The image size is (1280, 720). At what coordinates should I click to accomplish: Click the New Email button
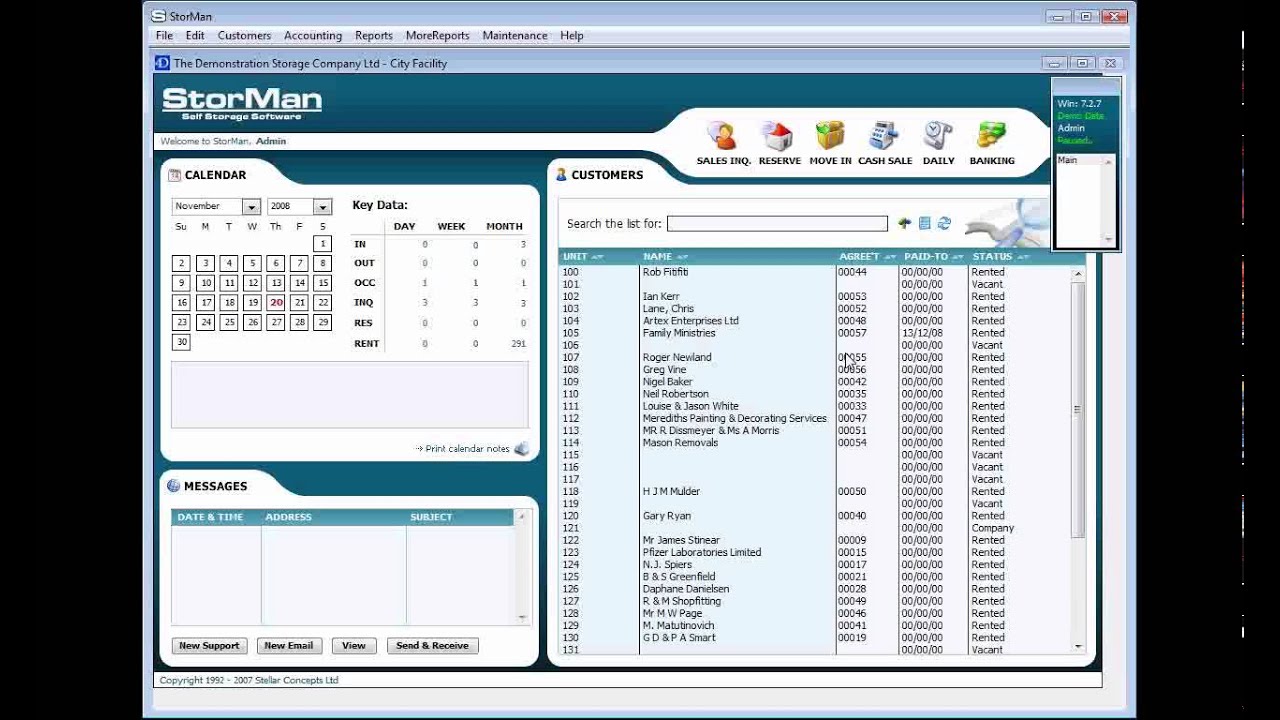(288, 646)
